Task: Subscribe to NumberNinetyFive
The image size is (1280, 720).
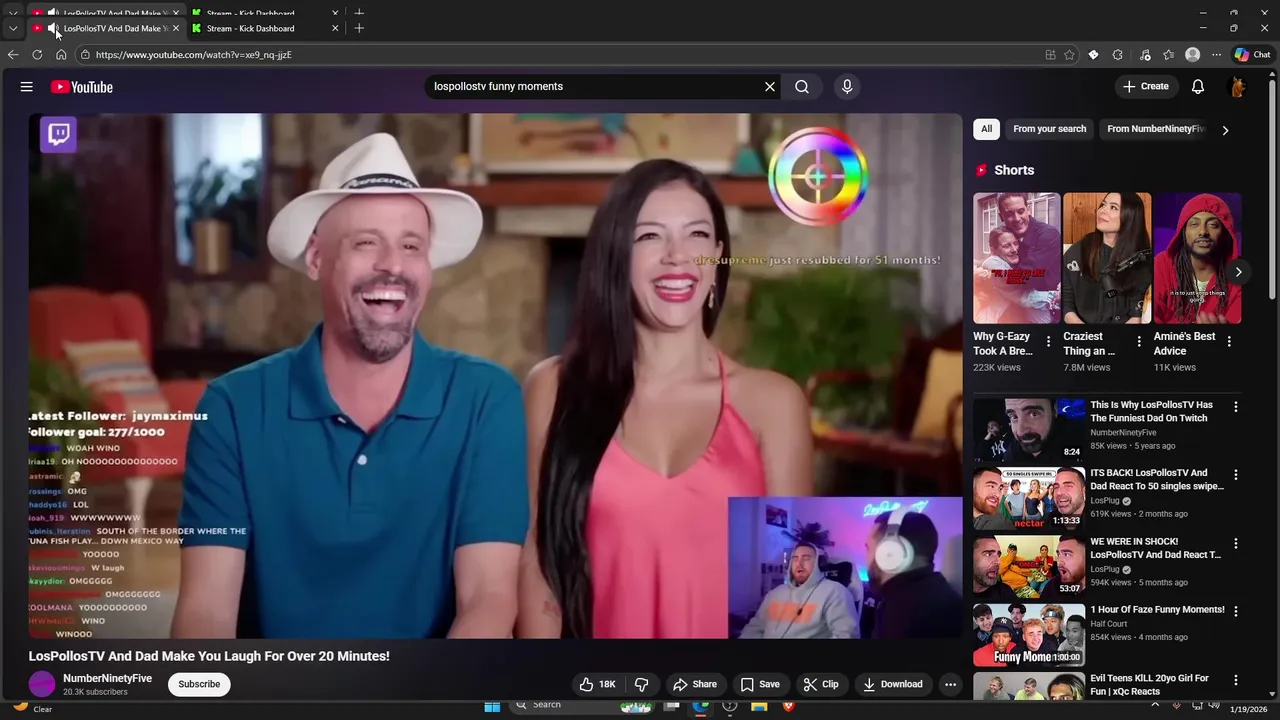Action: [199, 684]
